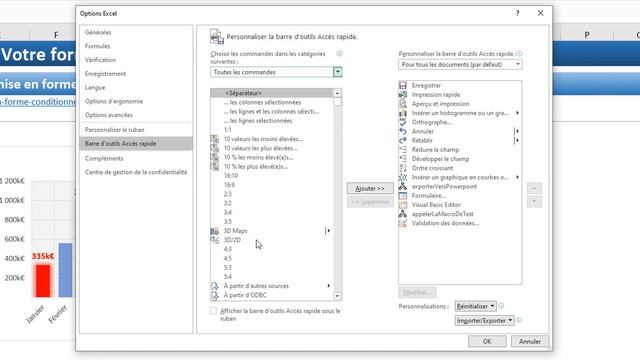
Task: Click the Visual Basic Editor icon
Action: (x=403, y=205)
